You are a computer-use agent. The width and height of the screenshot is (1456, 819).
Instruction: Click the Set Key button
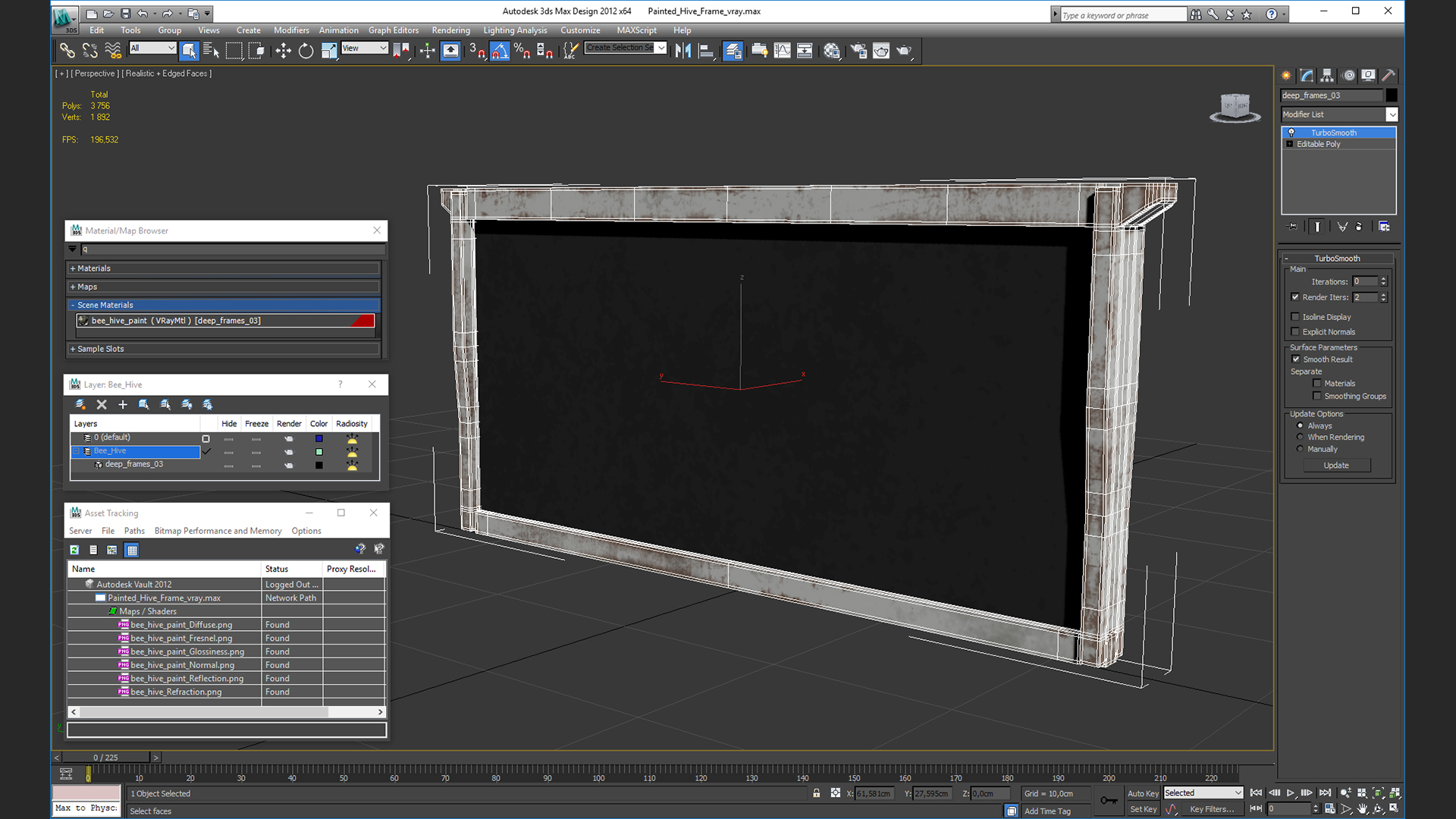click(1143, 809)
